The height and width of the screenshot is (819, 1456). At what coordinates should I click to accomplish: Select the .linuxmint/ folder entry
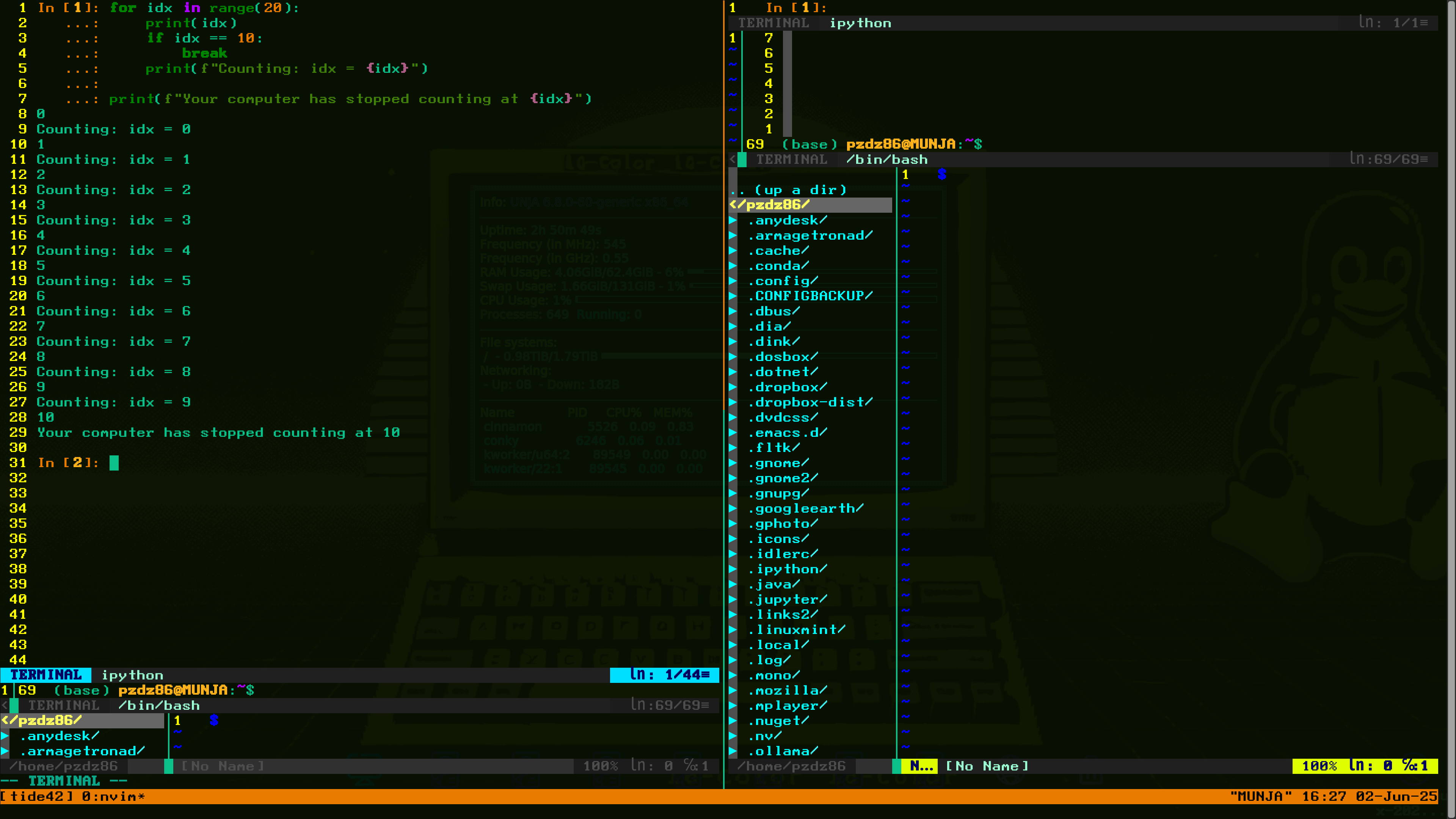pyautogui.click(x=796, y=630)
